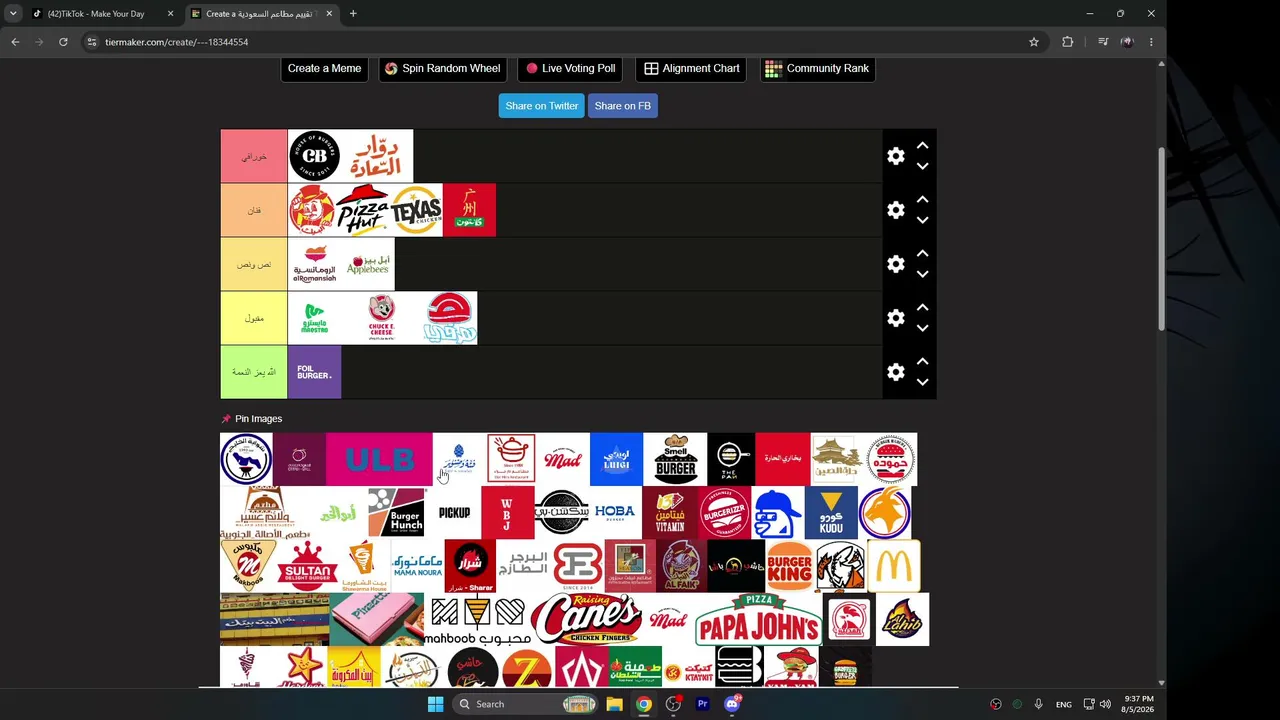This screenshot has height=720, width=1280.
Task: Pick the Burgerizzr logo
Action: coord(724,513)
